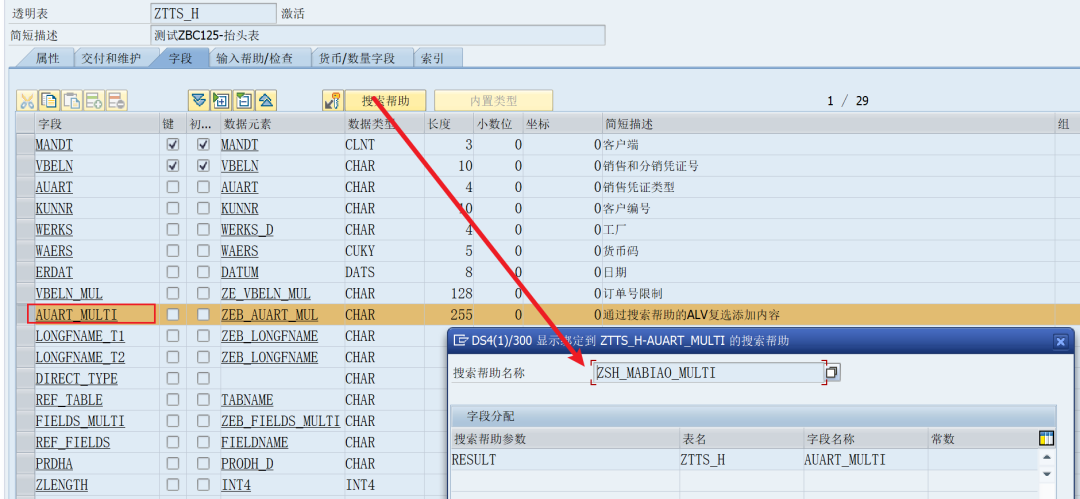1080x499 pixels.
Task: Click the Paste (insert copied rows) icon
Action: point(72,101)
